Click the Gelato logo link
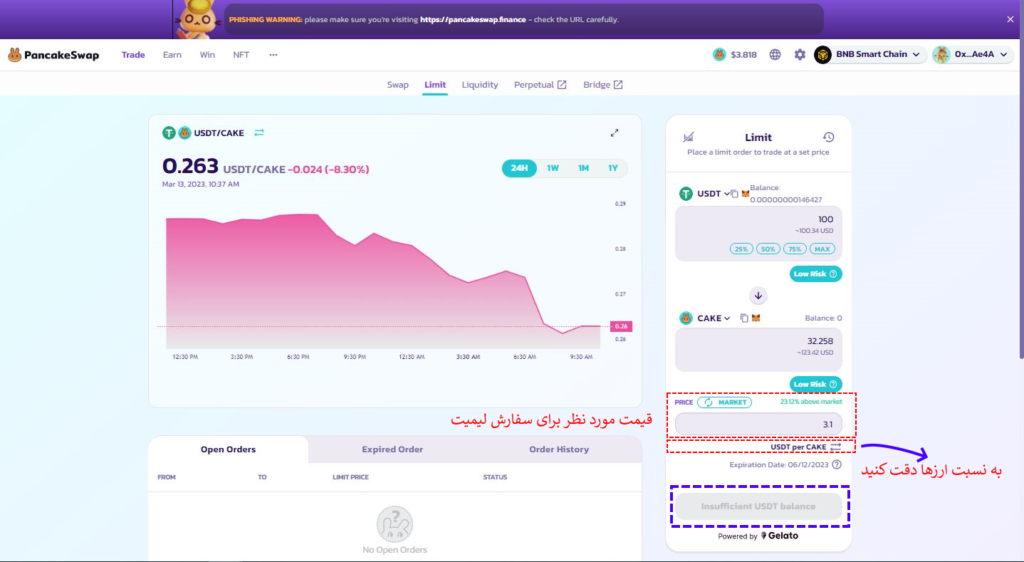The height and width of the screenshot is (562, 1024). [780, 536]
